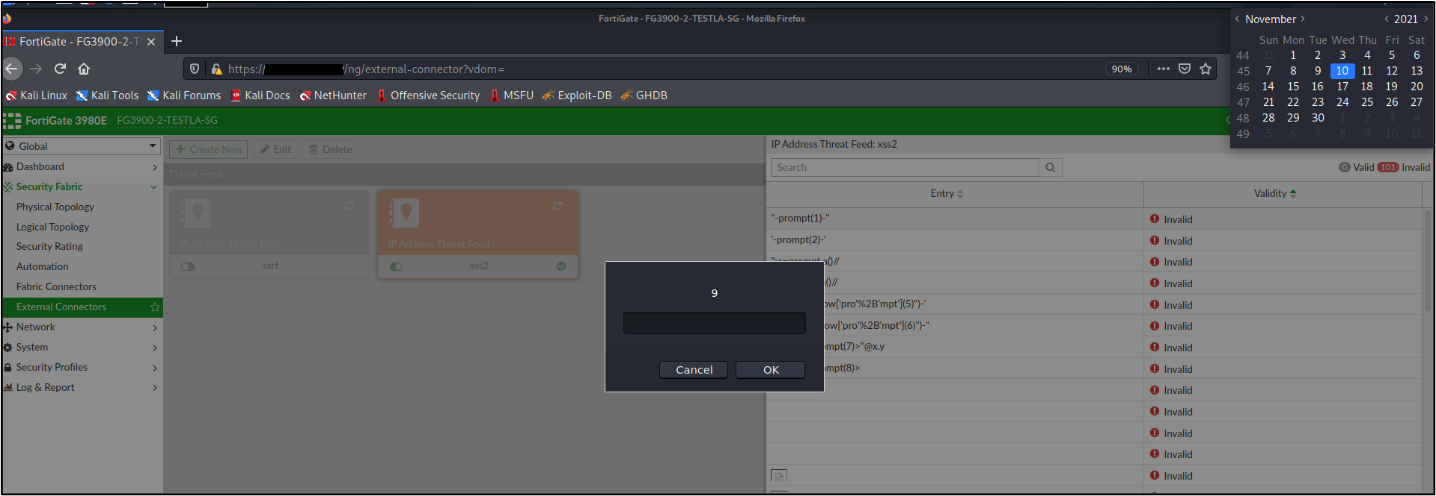This screenshot has width=1436, height=496.
Task: Expand the Log & Report menu
Action: 81,387
